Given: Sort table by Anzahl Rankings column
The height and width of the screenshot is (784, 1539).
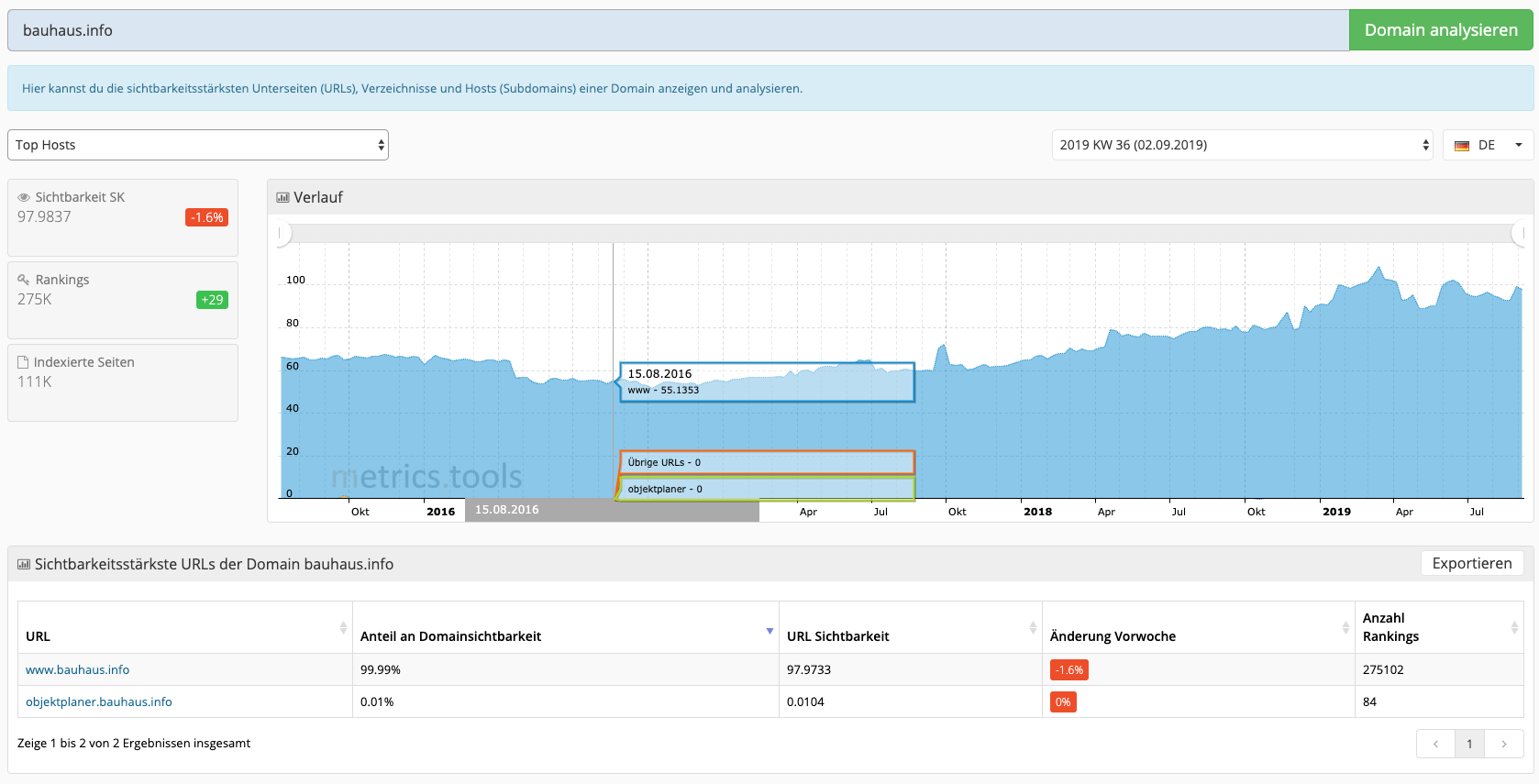Looking at the screenshot, I should pyautogui.click(x=1439, y=627).
